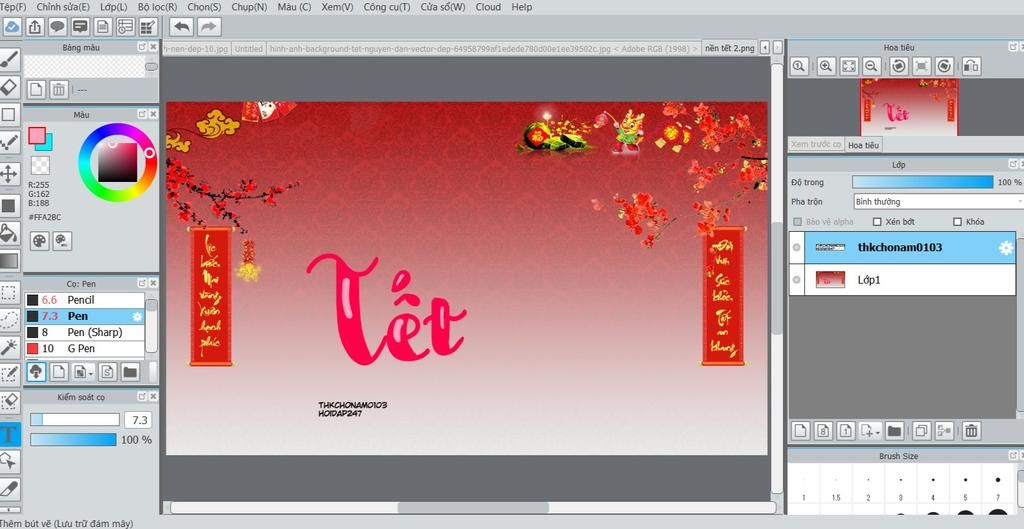Select the Bucket fill tool
1024x529 pixels.
[x=9, y=233]
